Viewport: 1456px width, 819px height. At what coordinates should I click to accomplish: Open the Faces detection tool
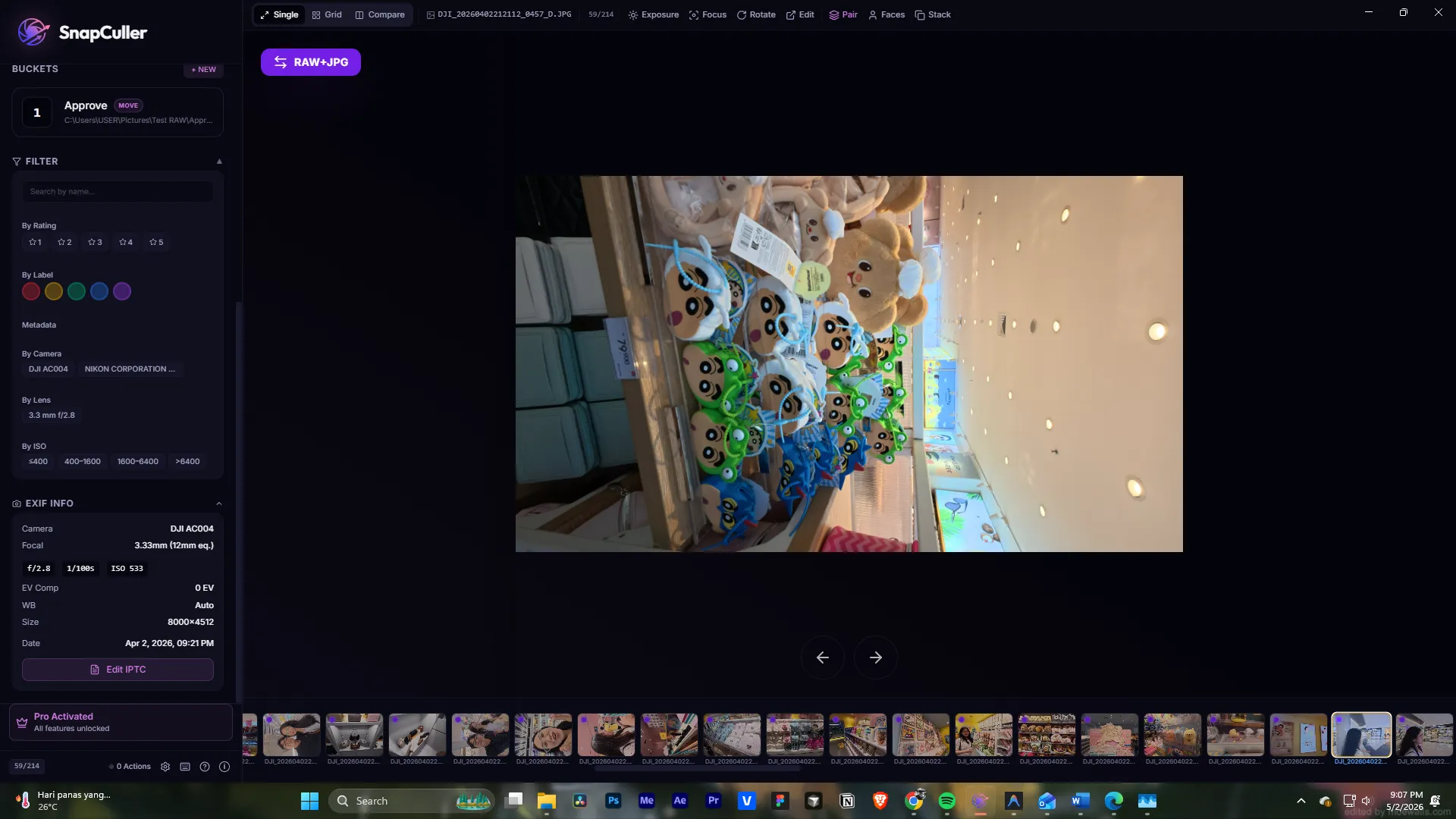pos(886,14)
